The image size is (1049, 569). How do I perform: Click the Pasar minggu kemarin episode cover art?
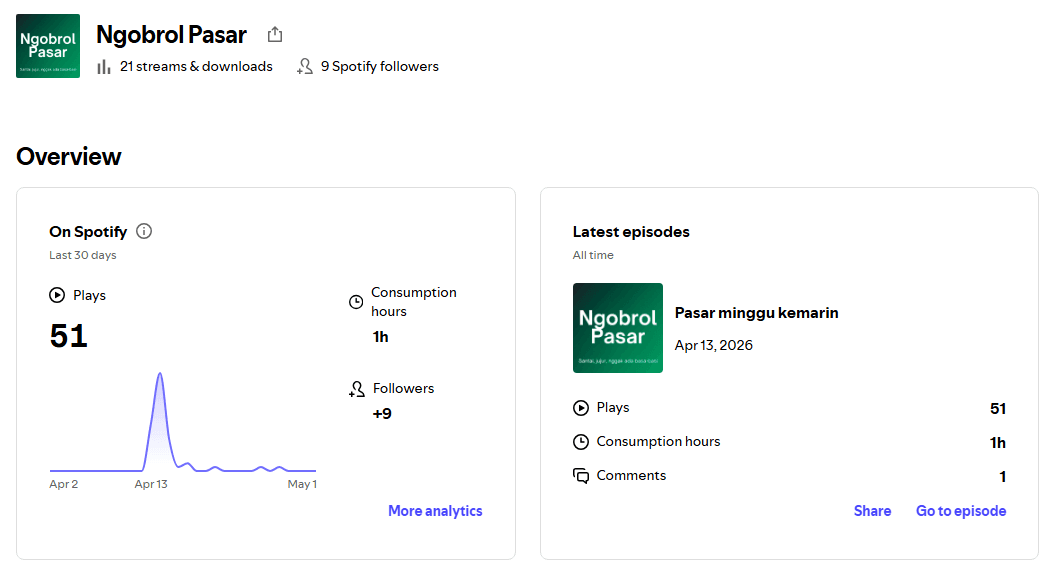pos(617,328)
